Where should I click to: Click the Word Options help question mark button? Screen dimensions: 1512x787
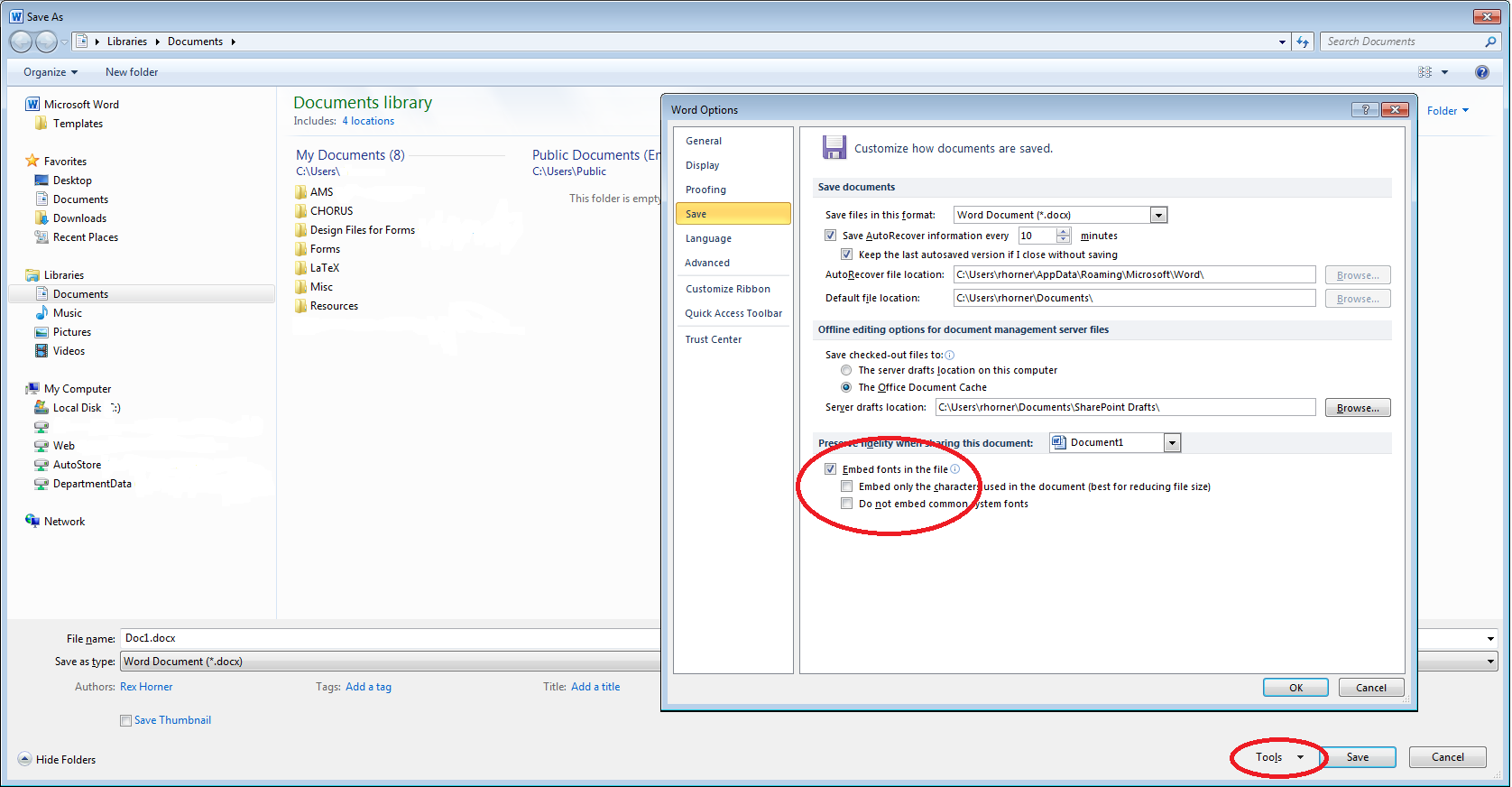pos(1365,109)
